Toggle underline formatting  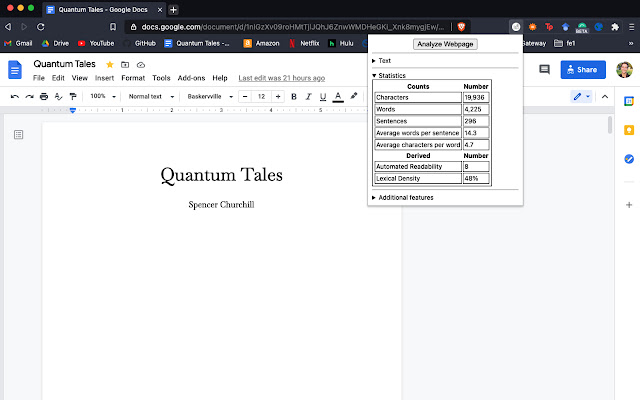click(323, 96)
